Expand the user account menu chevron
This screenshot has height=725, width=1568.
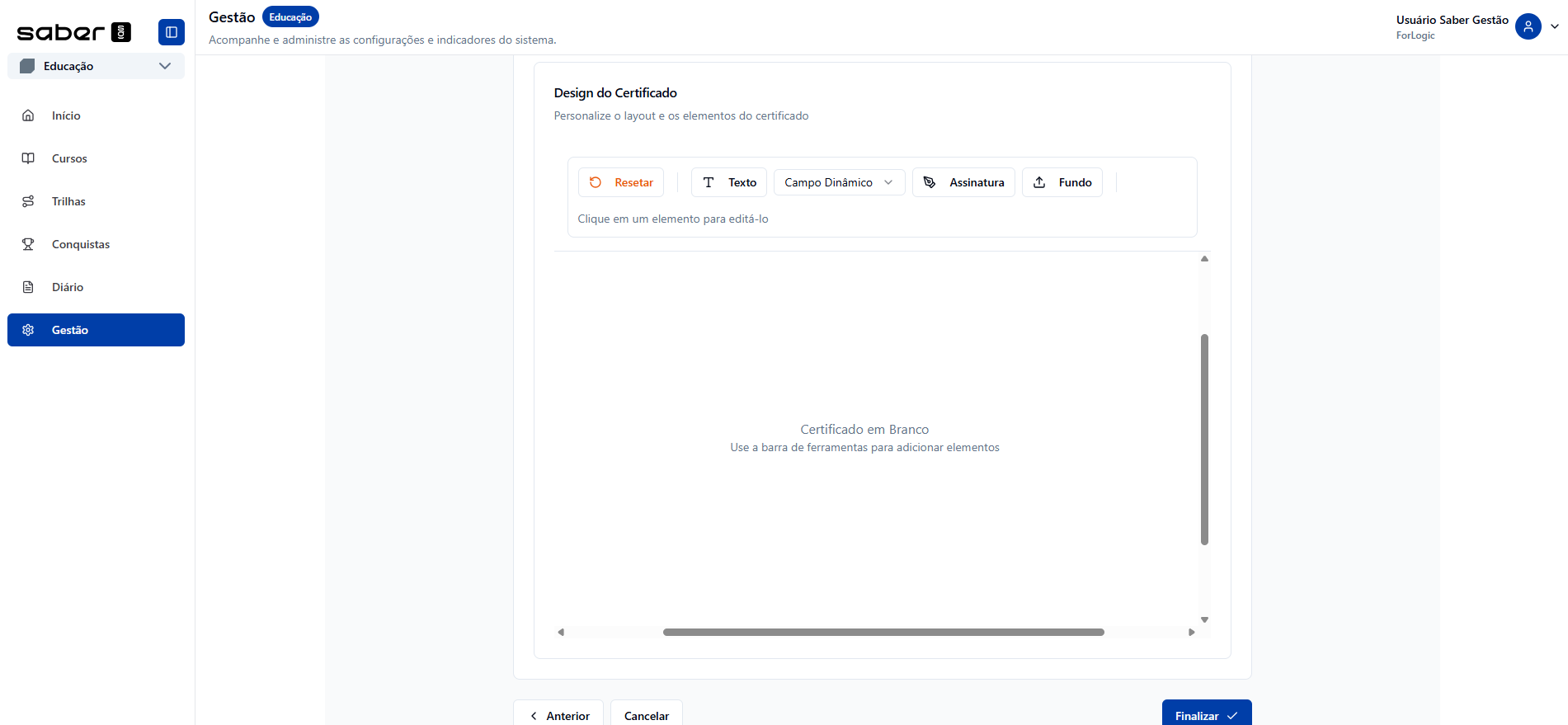pyautogui.click(x=1555, y=26)
